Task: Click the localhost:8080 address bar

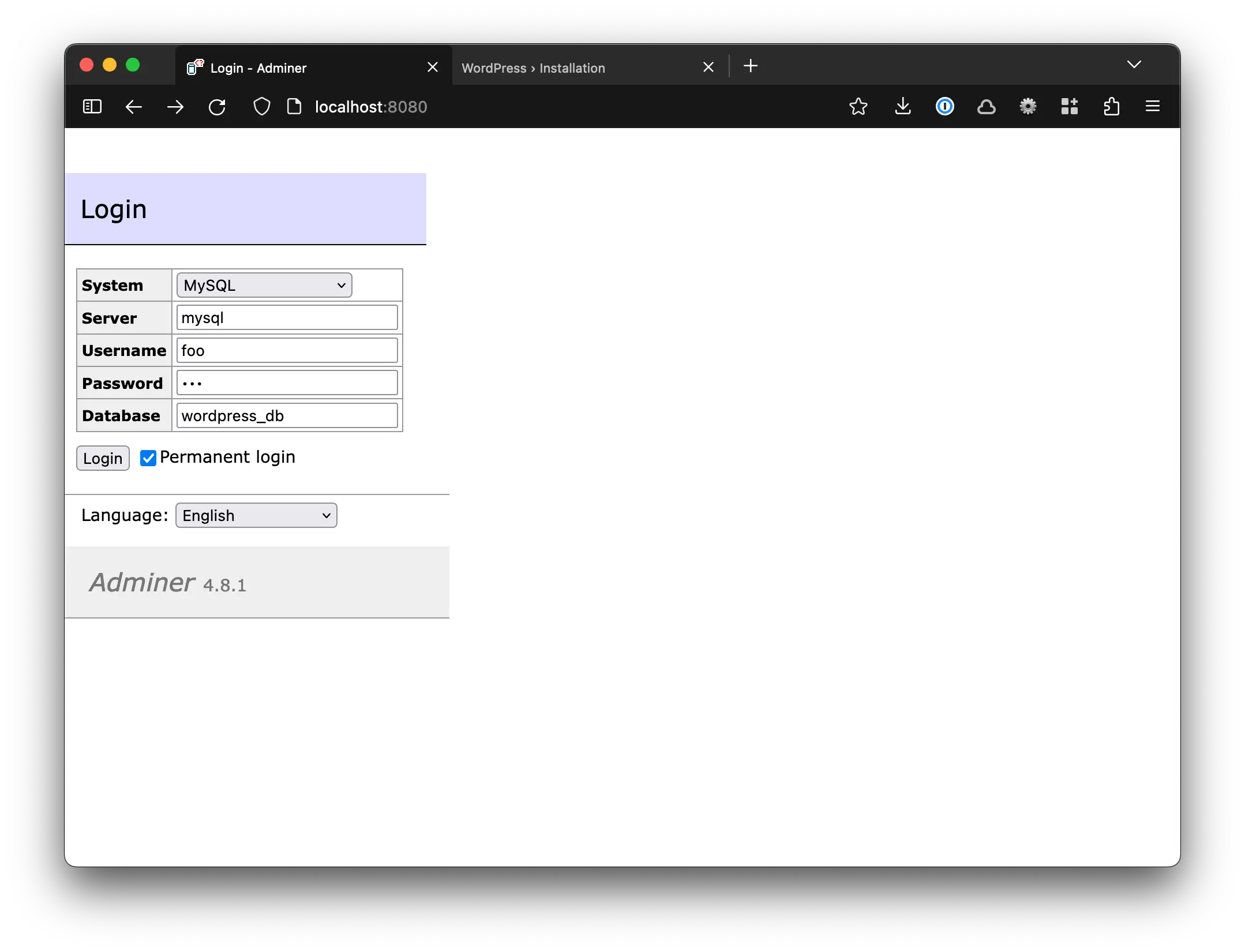Action: (x=371, y=107)
